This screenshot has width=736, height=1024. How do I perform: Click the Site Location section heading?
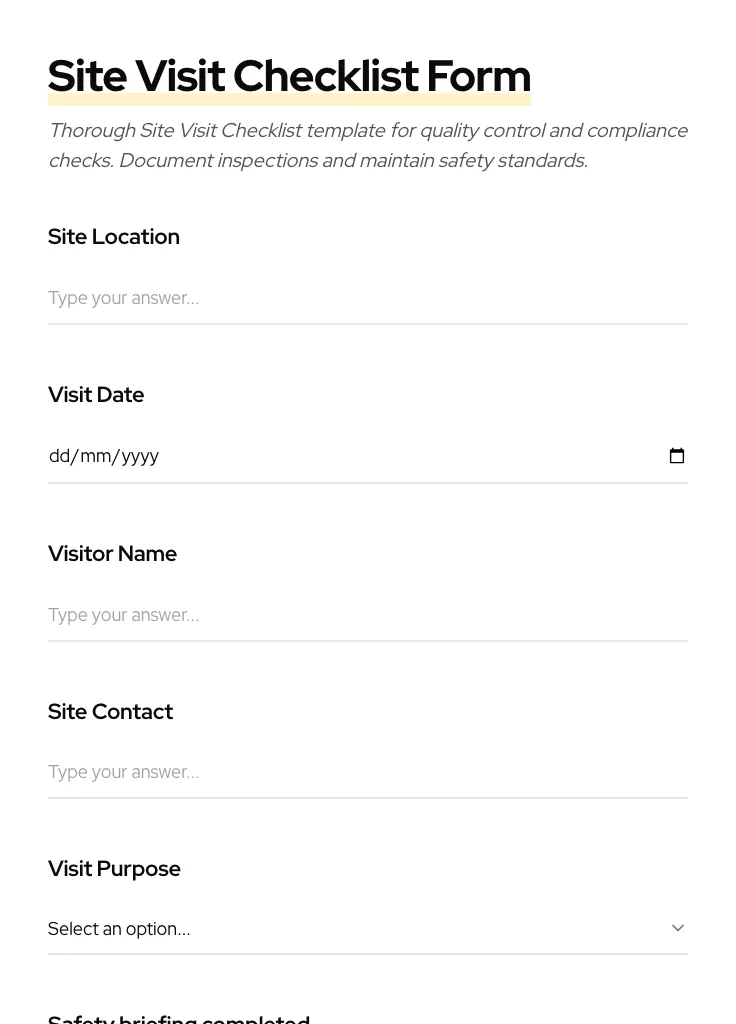point(113,236)
